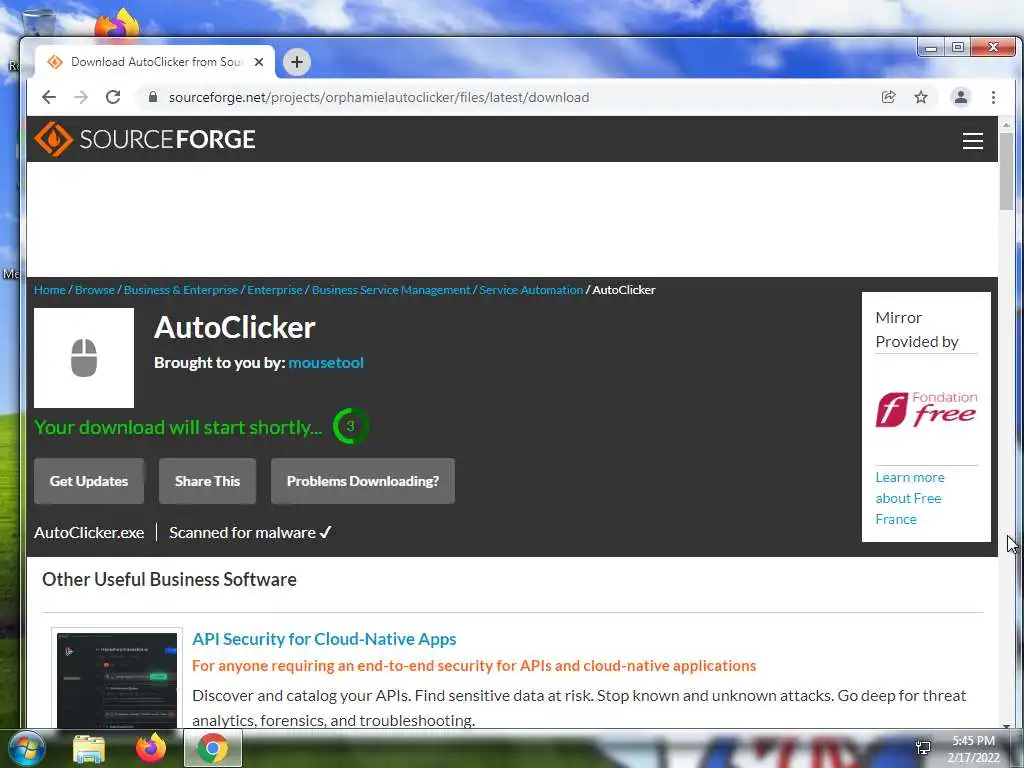Click the mousetool author link
Screen dimensions: 1024x768
[x=326, y=362]
